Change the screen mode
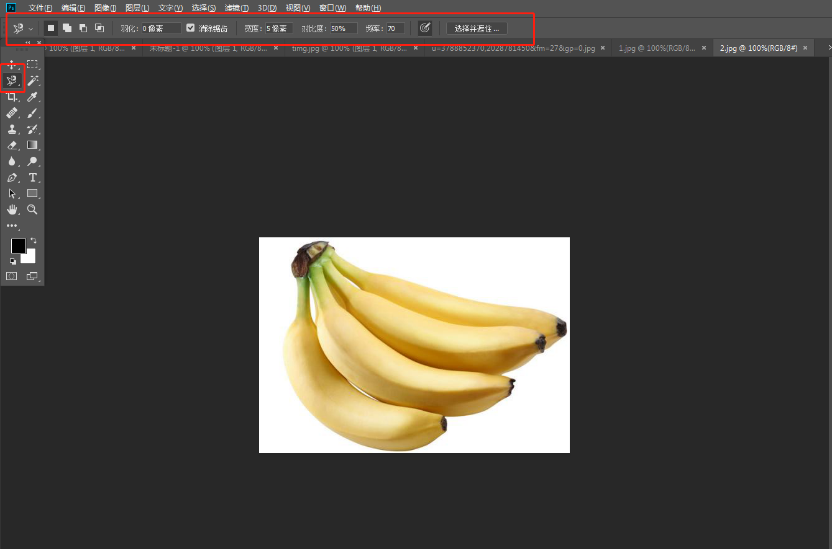Image resolution: width=832 pixels, height=549 pixels. point(32,276)
